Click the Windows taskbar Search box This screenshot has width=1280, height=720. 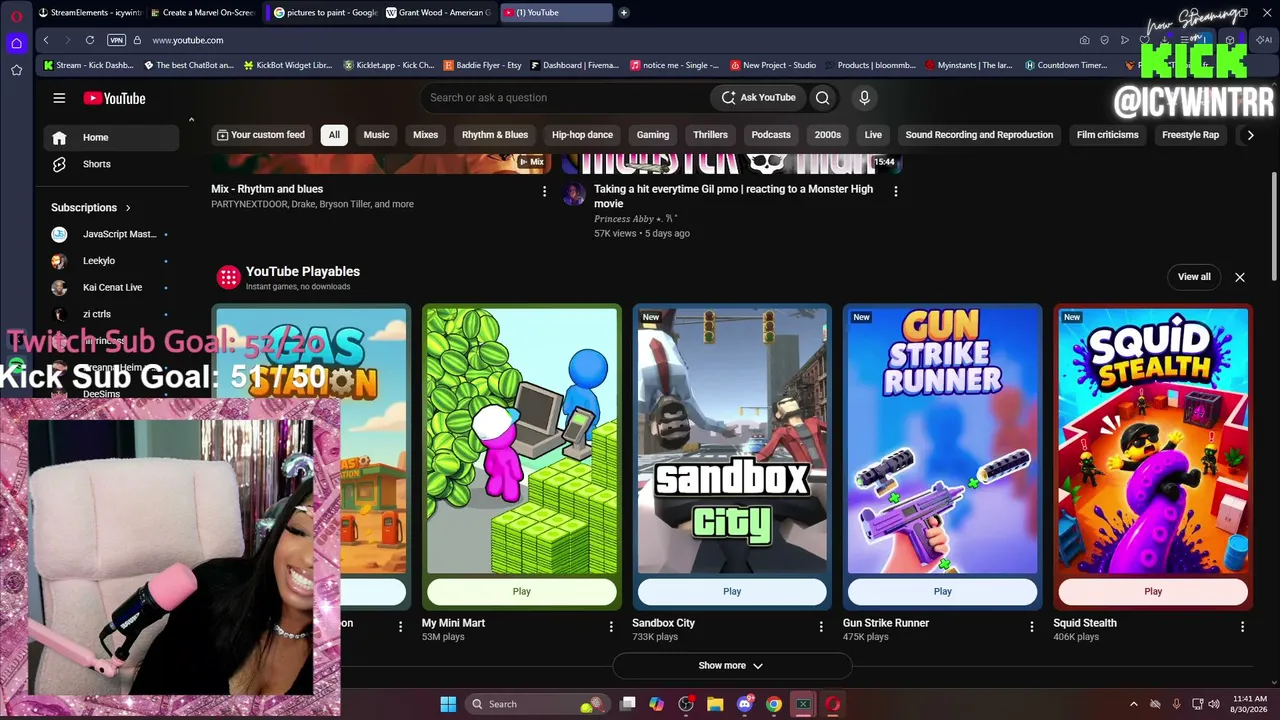(538, 704)
